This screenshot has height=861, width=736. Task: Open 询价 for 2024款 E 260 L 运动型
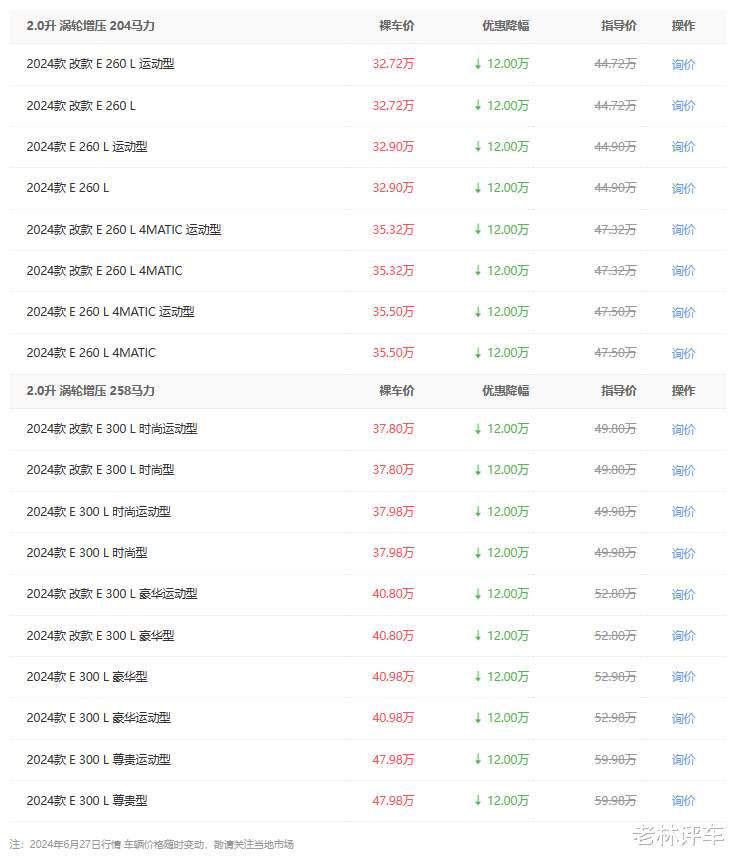683,147
